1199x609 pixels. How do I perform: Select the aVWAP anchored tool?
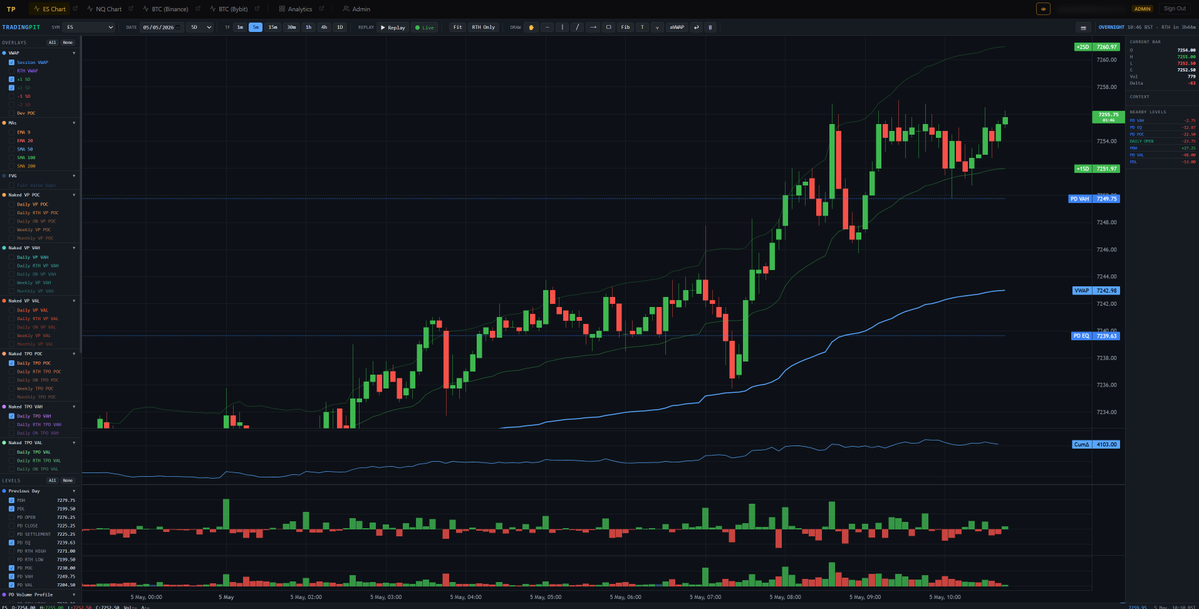[677, 27]
